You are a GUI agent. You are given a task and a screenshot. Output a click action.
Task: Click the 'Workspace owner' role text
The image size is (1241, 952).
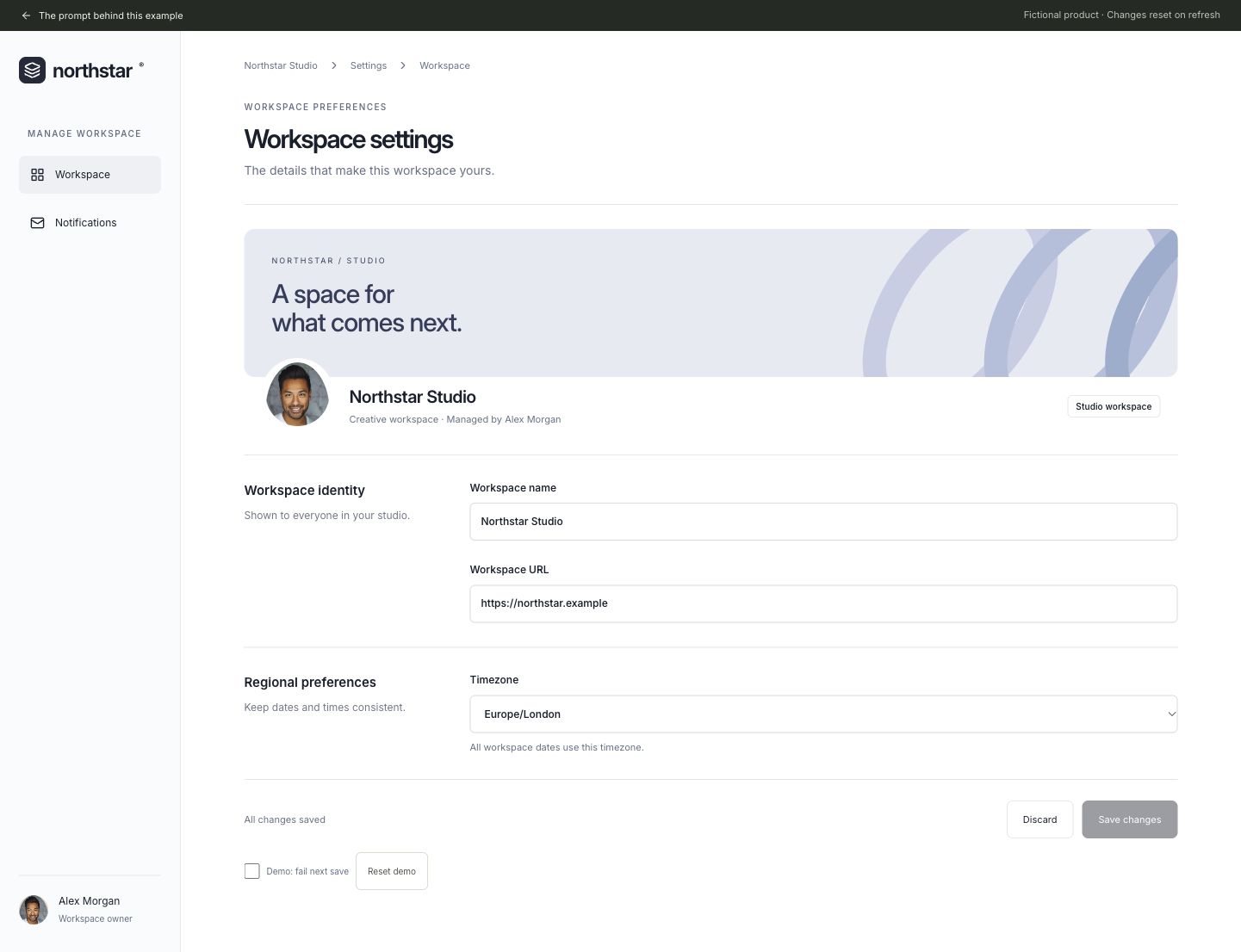pyautogui.click(x=96, y=919)
